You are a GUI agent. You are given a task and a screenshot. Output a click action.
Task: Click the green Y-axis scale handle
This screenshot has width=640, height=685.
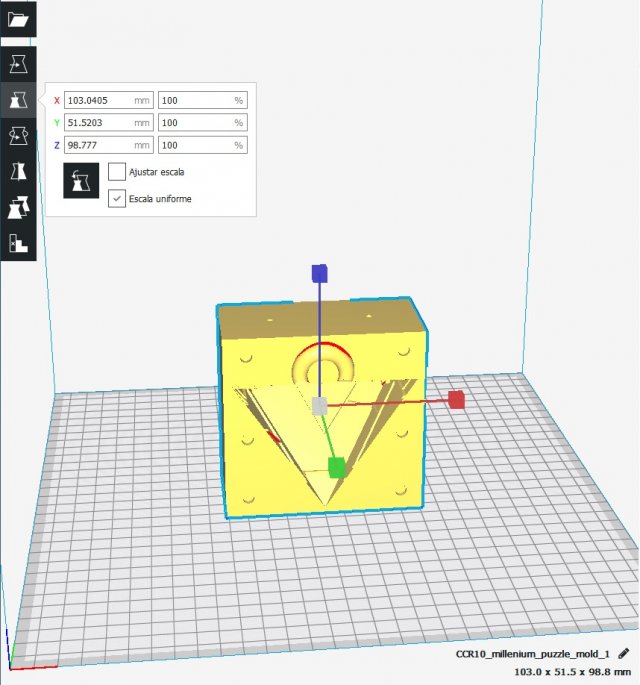point(336,467)
